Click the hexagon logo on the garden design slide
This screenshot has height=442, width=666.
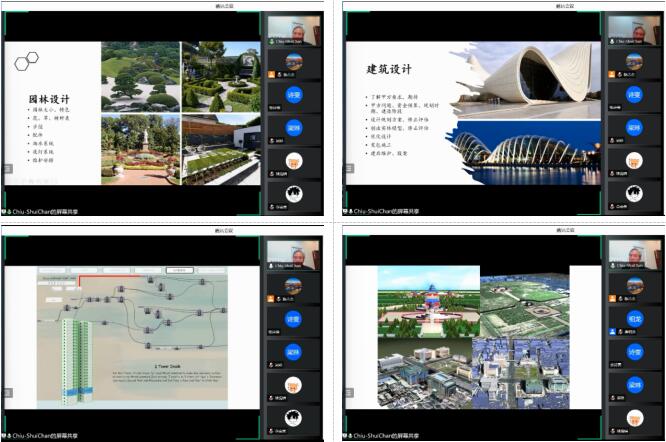[x=26, y=62]
